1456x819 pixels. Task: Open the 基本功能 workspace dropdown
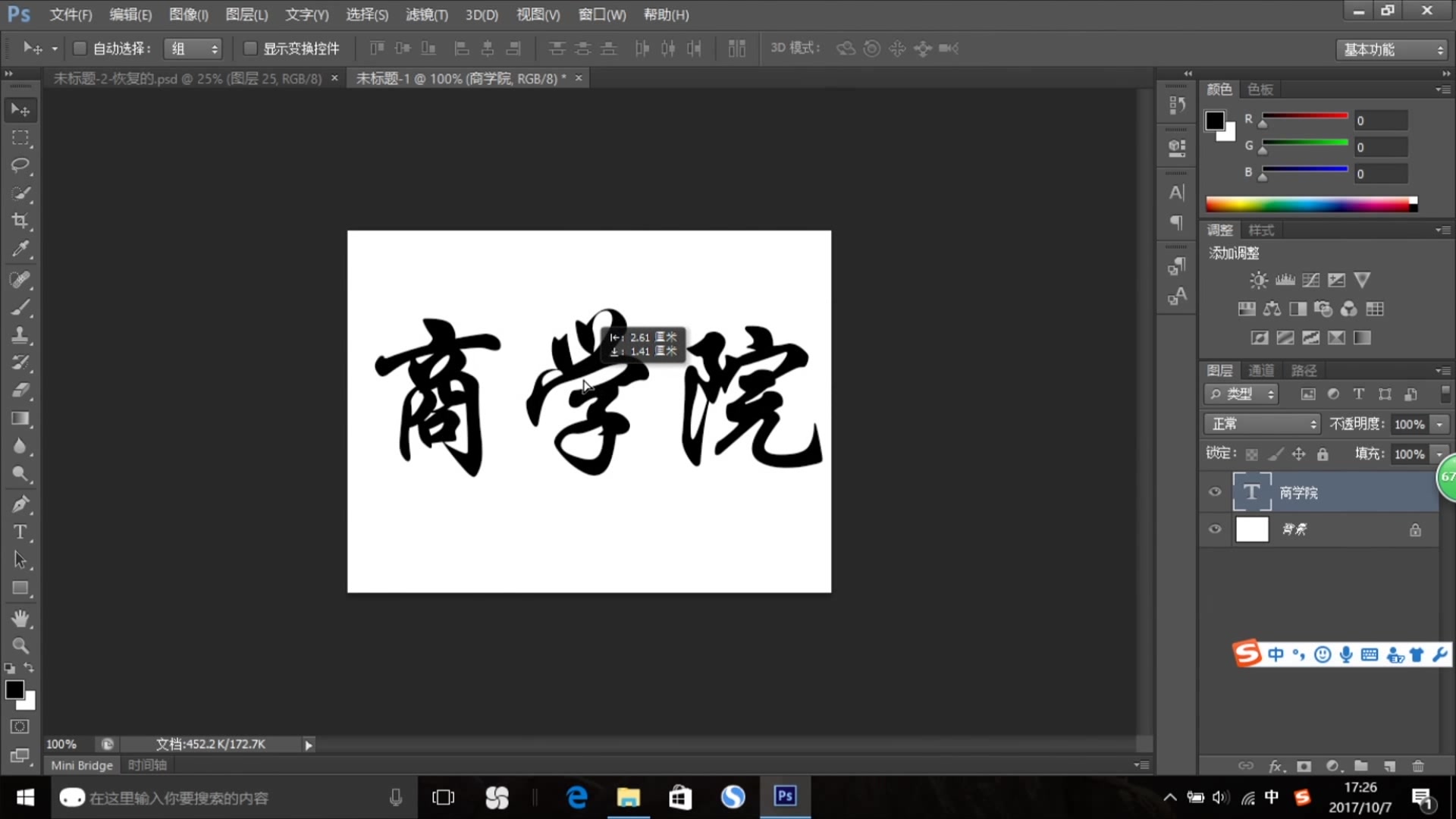[x=1392, y=49]
